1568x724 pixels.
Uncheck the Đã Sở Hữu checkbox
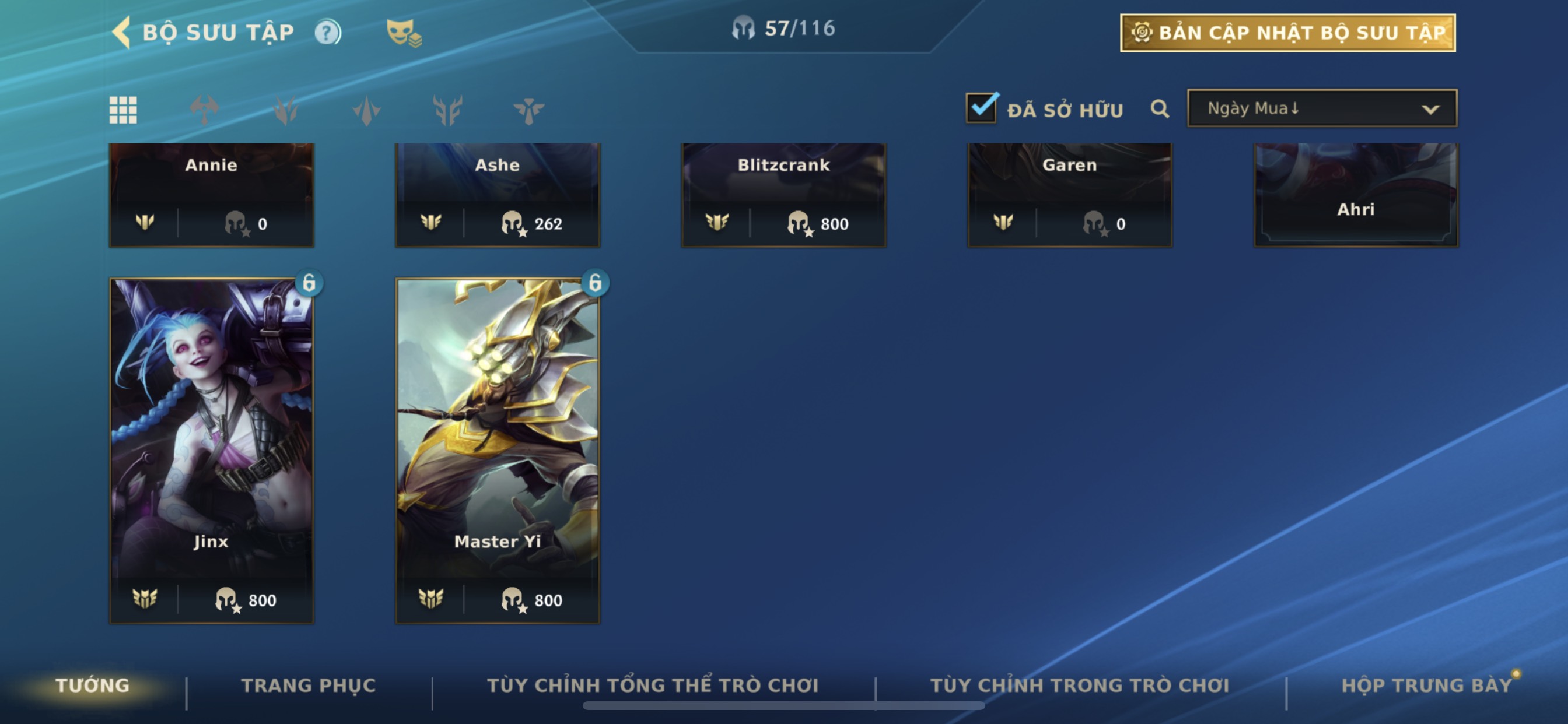[981, 108]
